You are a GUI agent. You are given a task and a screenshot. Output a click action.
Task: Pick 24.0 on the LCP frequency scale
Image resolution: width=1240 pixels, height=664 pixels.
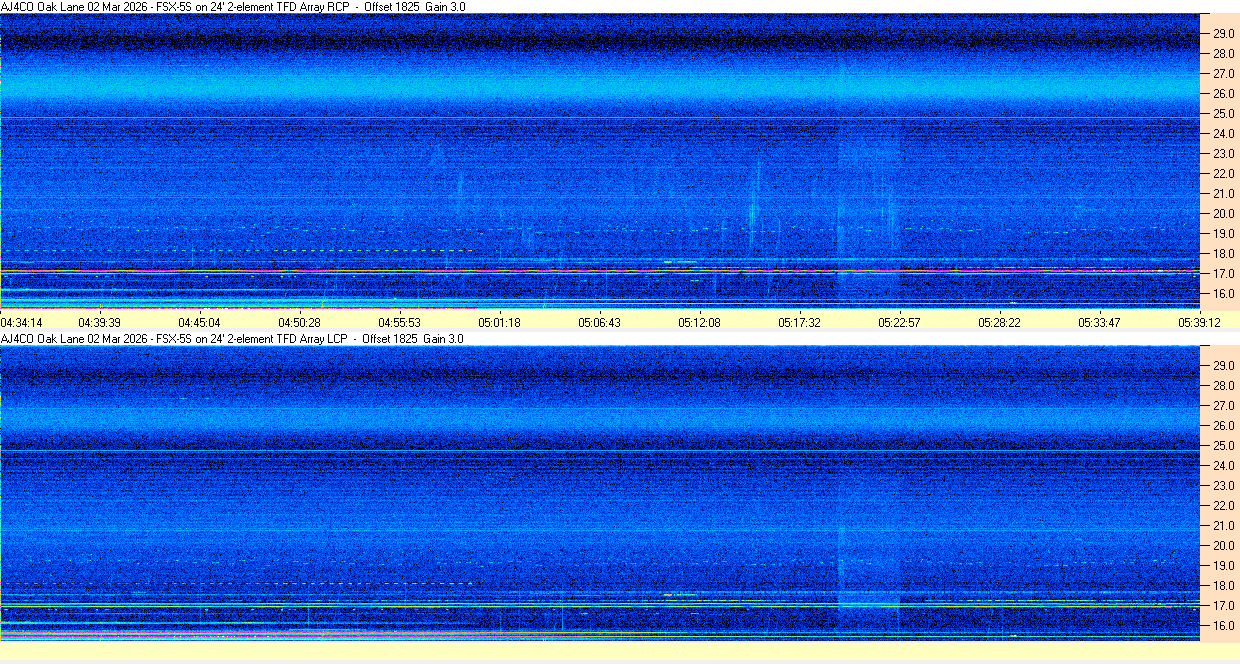pyautogui.click(x=1224, y=466)
